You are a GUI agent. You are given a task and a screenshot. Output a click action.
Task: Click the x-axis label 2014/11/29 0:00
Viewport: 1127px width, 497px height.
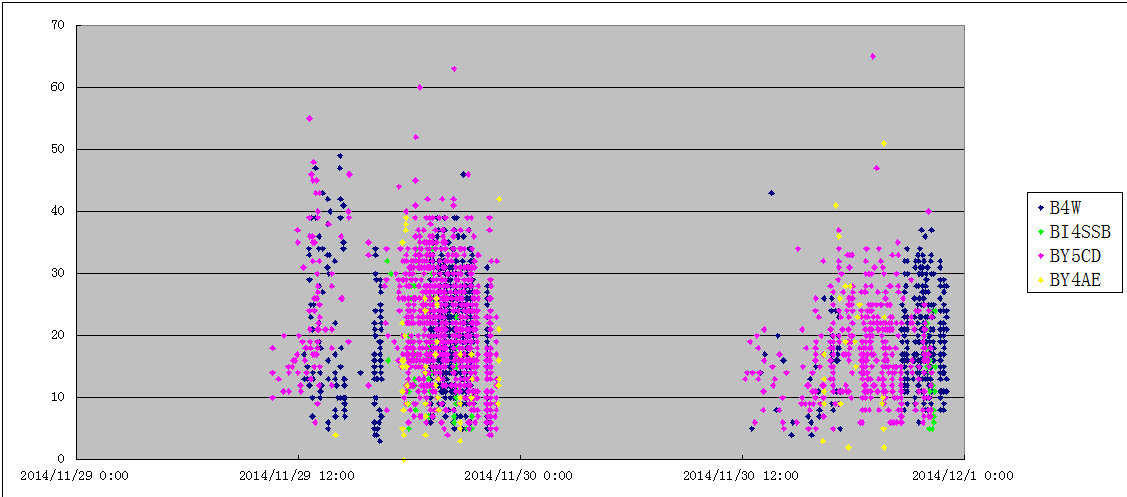coord(74,475)
